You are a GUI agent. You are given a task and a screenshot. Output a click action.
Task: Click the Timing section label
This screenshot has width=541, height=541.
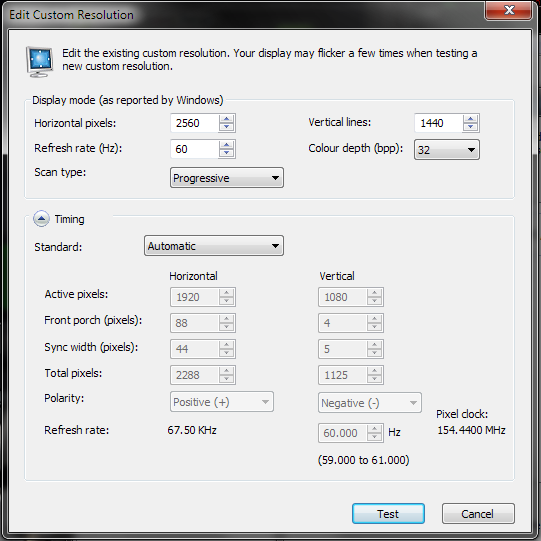pos(69,219)
